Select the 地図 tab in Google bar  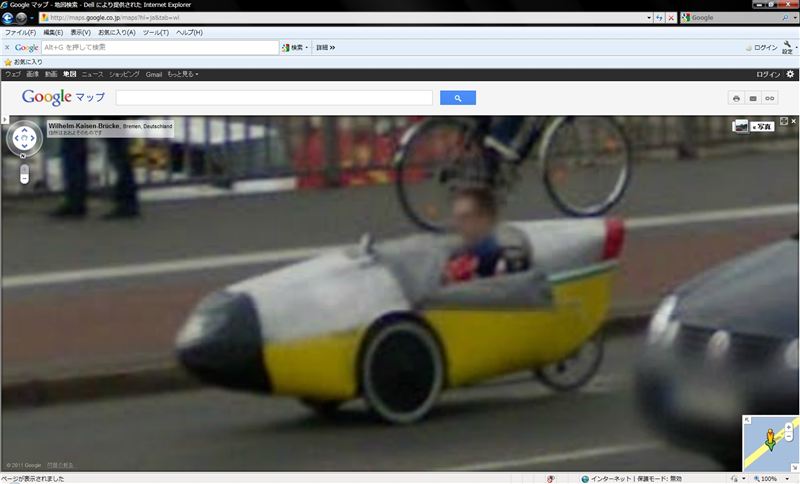tap(69, 74)
